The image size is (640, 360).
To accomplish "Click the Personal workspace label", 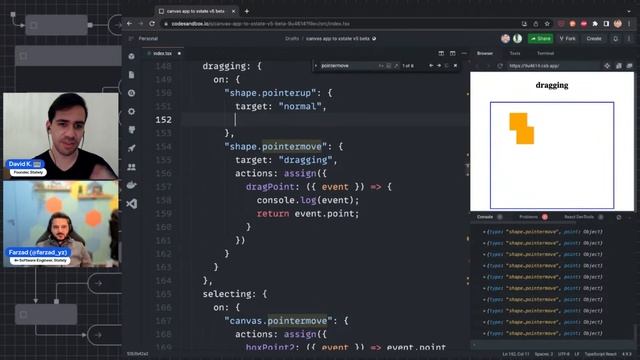I will coord(148,39).
